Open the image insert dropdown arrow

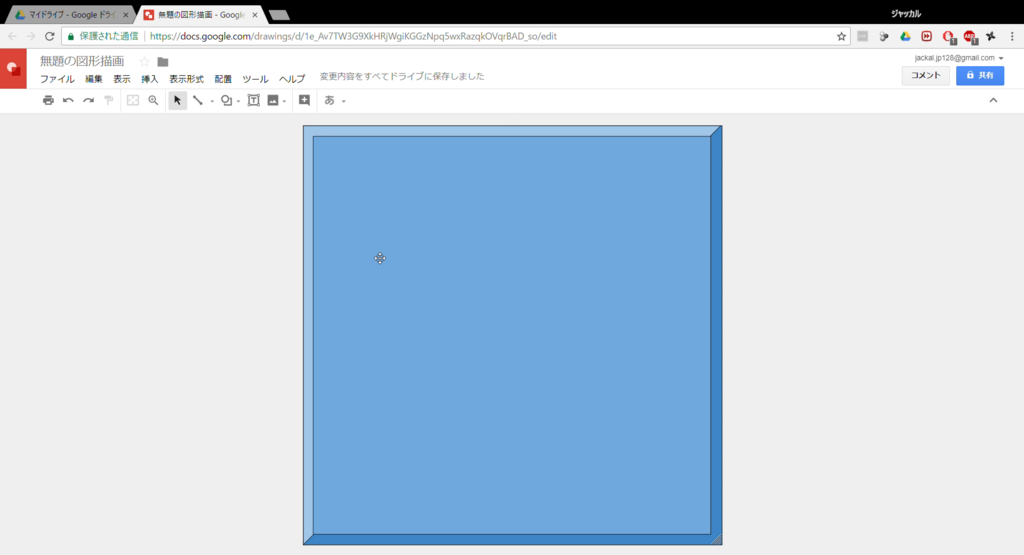(x=284, y=101)
